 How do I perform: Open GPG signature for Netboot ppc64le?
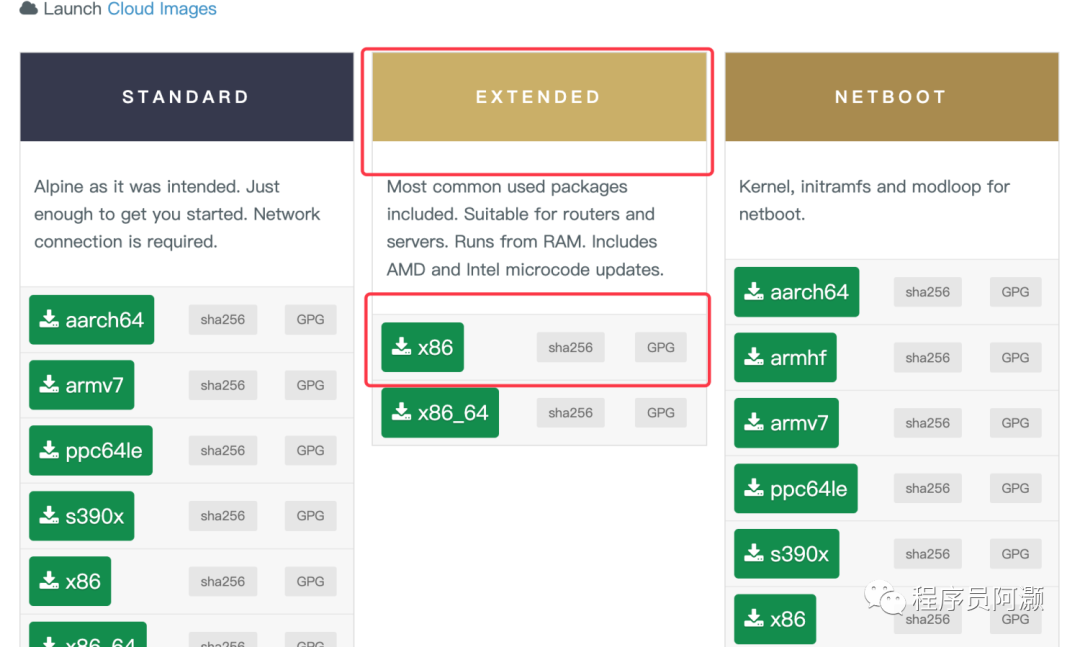[x=1015, y=489]
